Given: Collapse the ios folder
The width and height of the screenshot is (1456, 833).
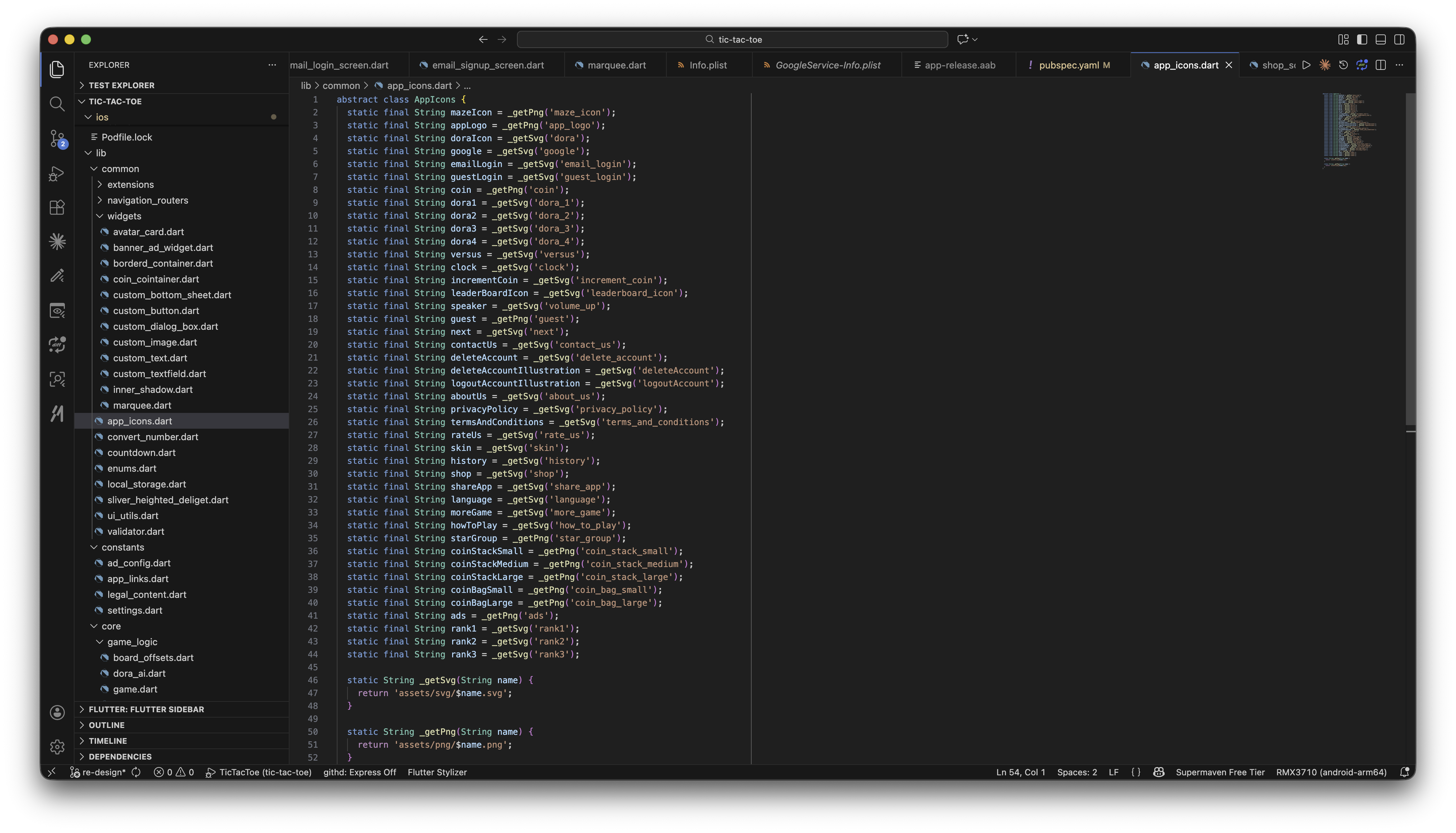Looking at the screenshot, I should 182,117.
